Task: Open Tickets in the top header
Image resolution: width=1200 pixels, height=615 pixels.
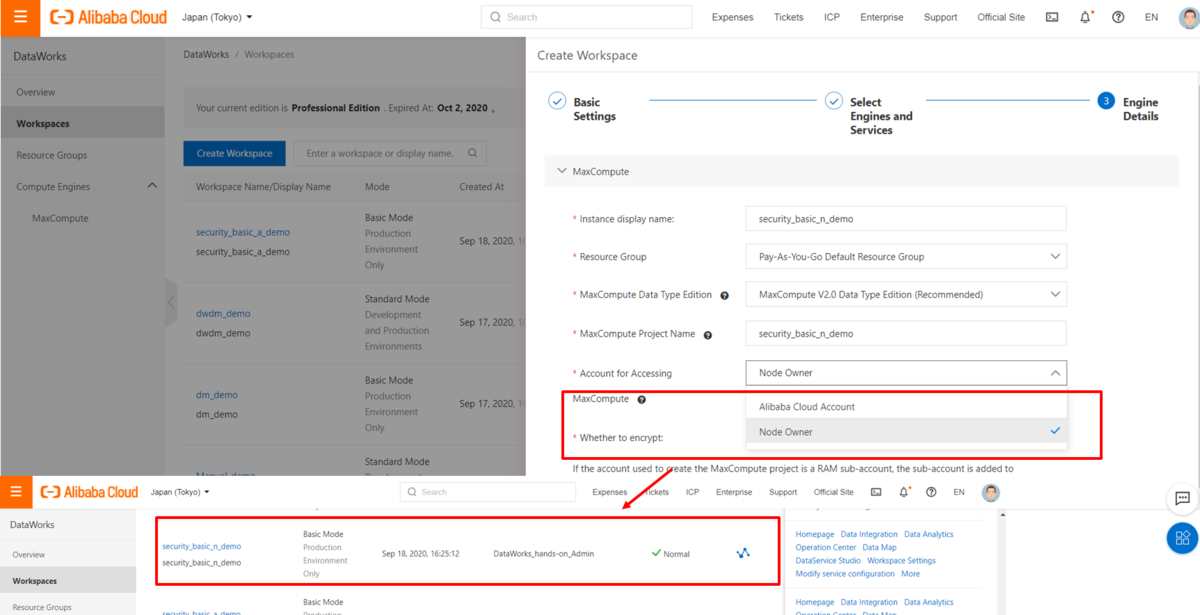Action: tap(788, 17)
